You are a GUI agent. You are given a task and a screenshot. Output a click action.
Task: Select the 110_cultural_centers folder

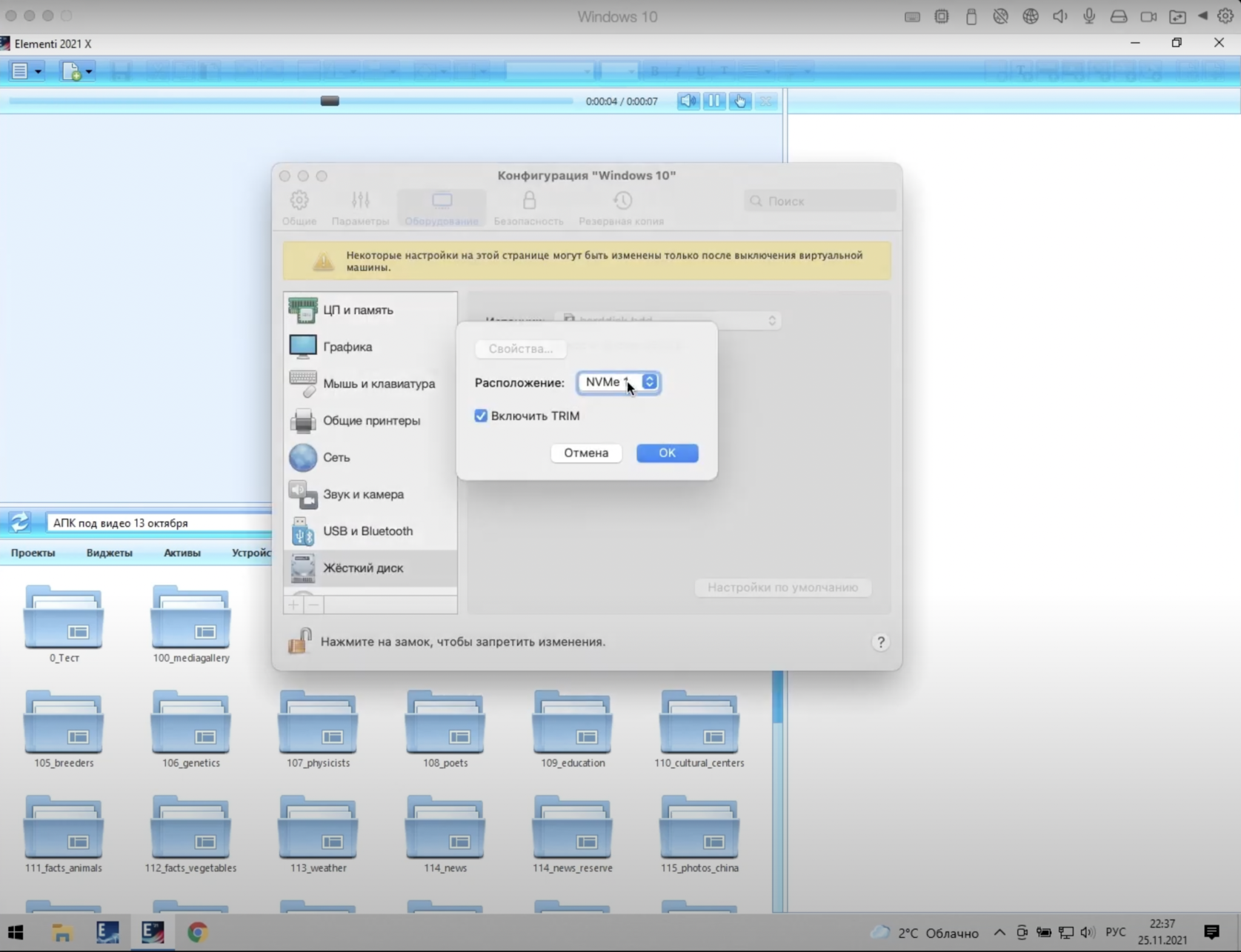pos(699,729)
